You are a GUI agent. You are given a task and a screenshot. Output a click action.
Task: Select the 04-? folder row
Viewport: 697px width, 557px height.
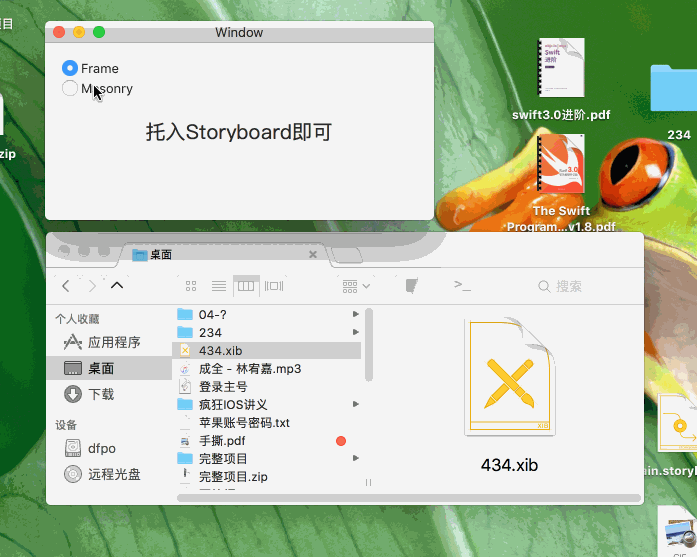coord(267,314)
